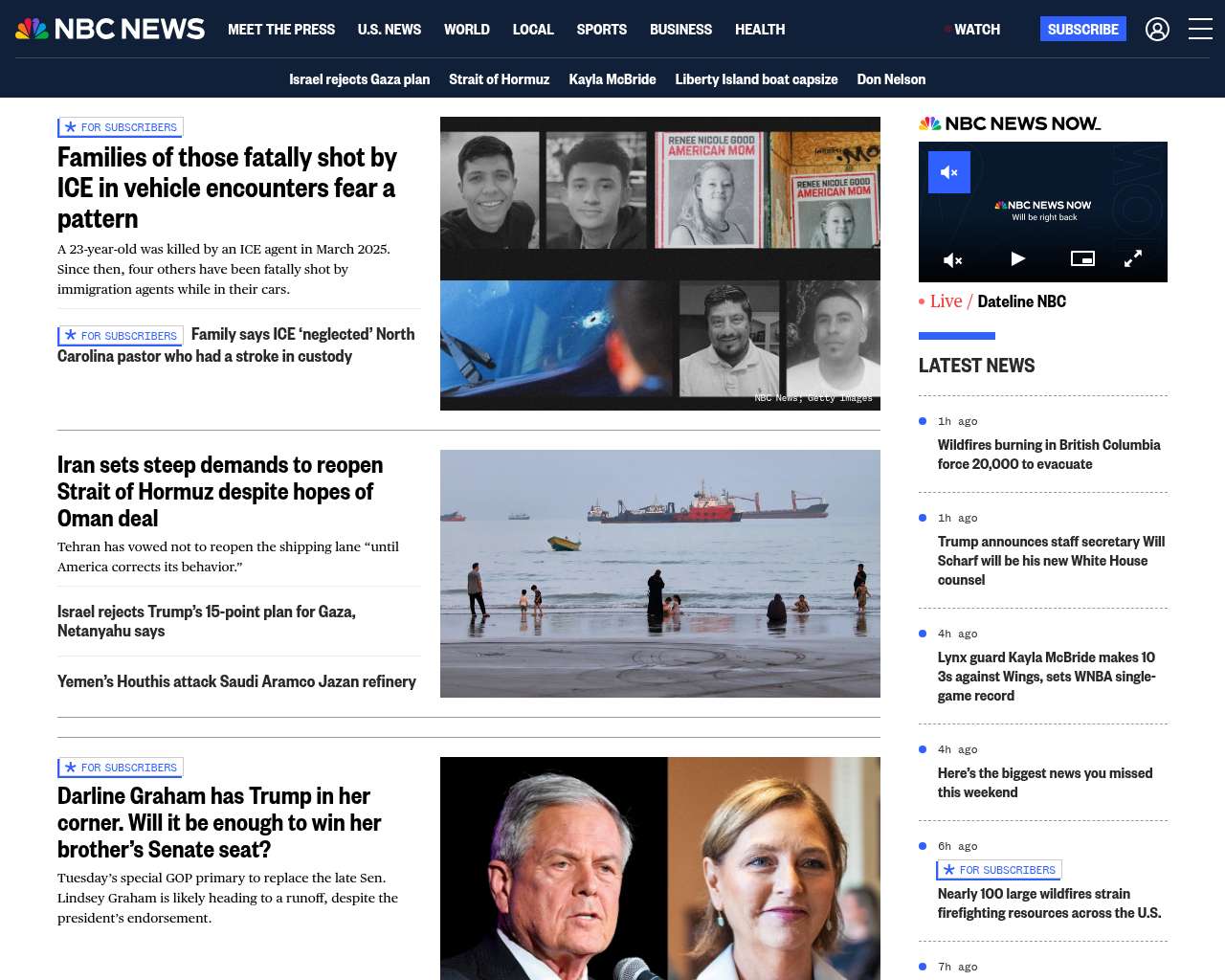This screenshot has width=1225, height=980.
Task: Unmute video with the blue mute button
Action: [x=949, y=172]
